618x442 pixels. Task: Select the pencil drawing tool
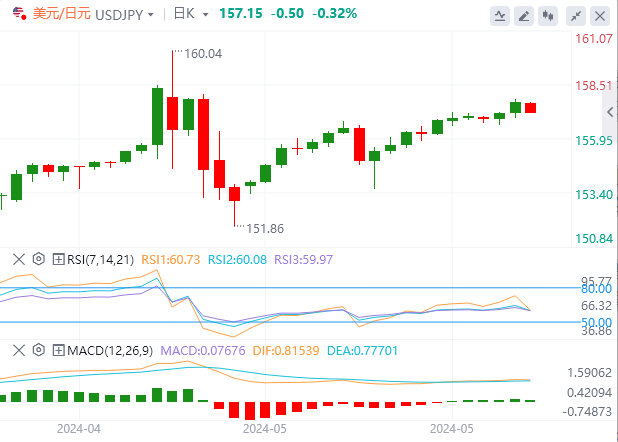point(524,16)
